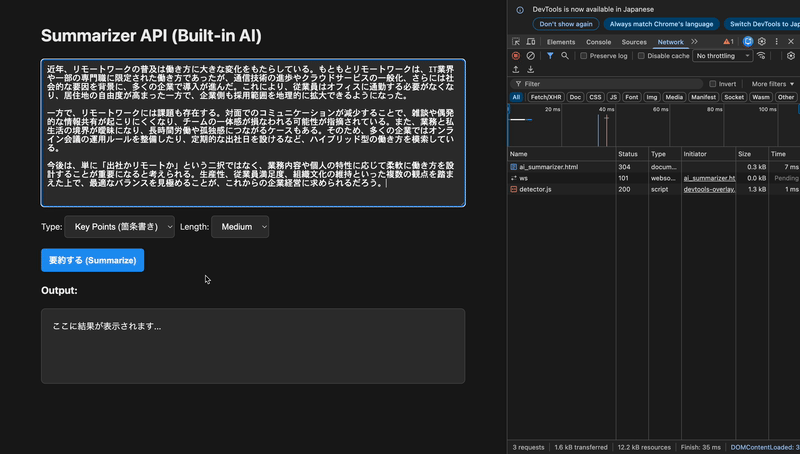The image size is (800, 454).
Task: Clear the network log
Action: click(x=531, y=56)
